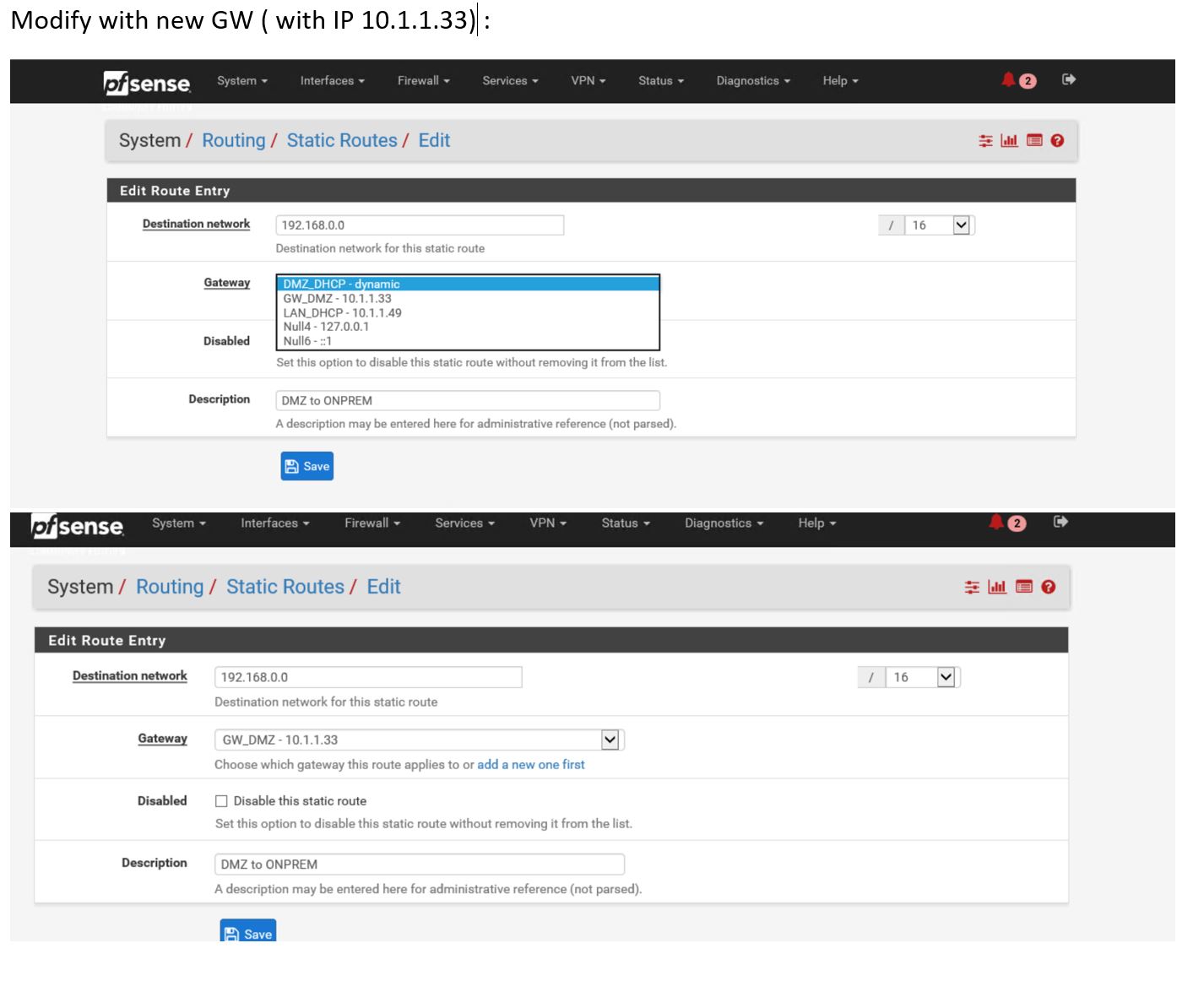Click status chart icon in lower breadcrumb bar
The height and width of the screenshot is (981, 1204).
point(997,587)
